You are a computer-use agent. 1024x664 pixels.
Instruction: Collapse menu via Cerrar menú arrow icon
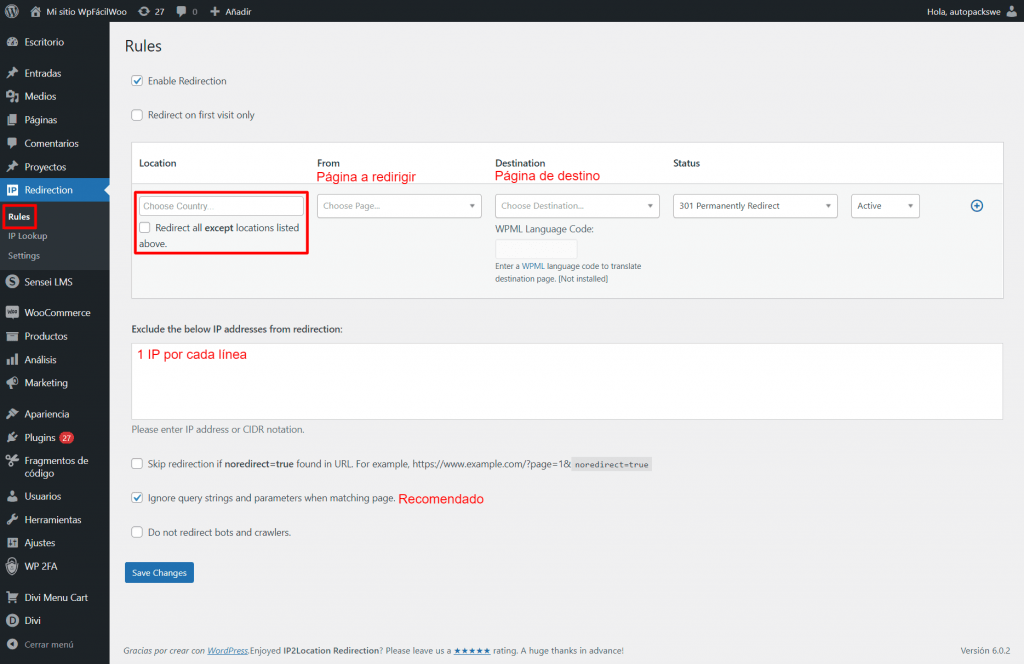[x=12, y=644]
